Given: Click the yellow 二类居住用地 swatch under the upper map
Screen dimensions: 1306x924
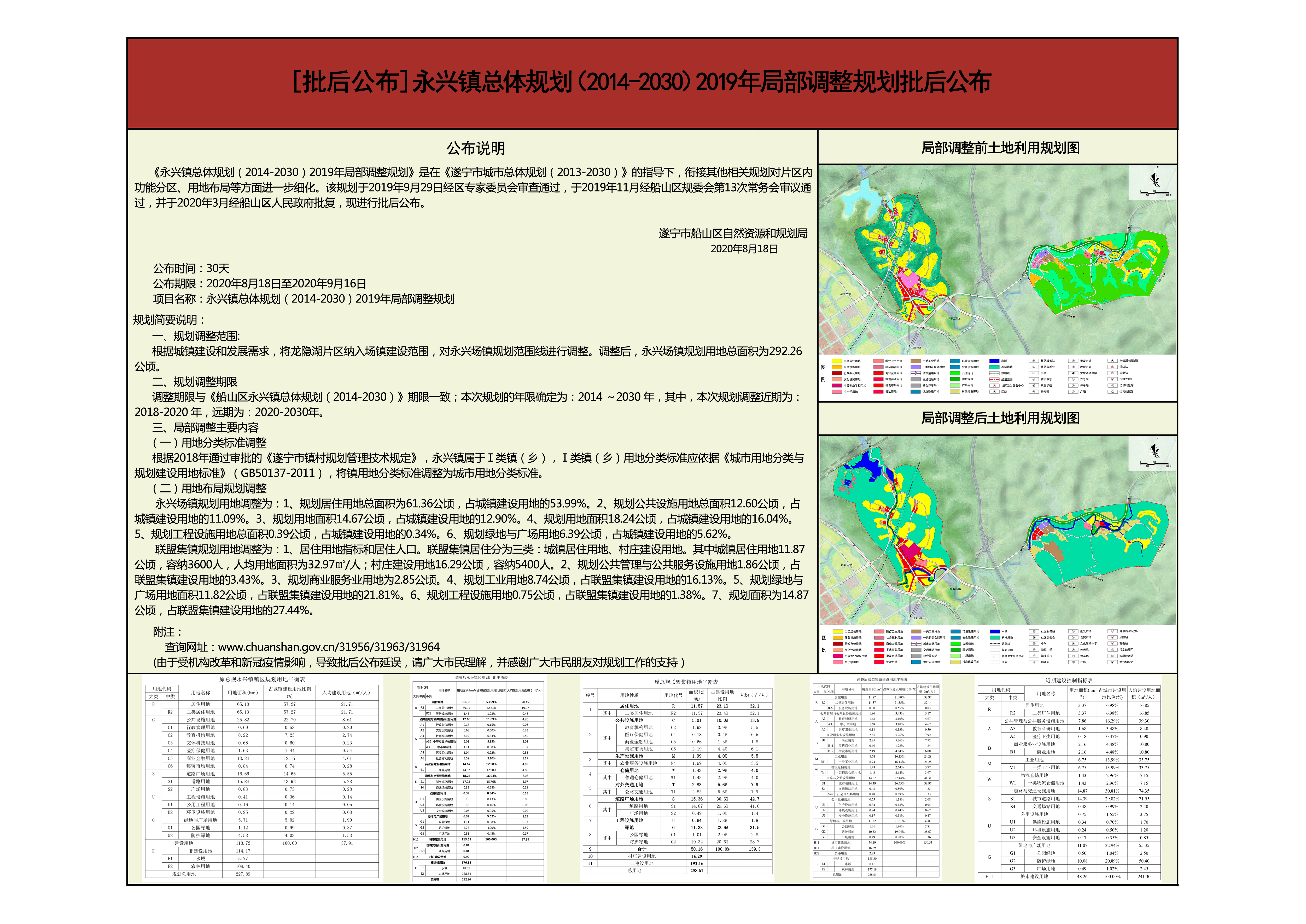Looking at the screenshot, I should tap(837, 361).
